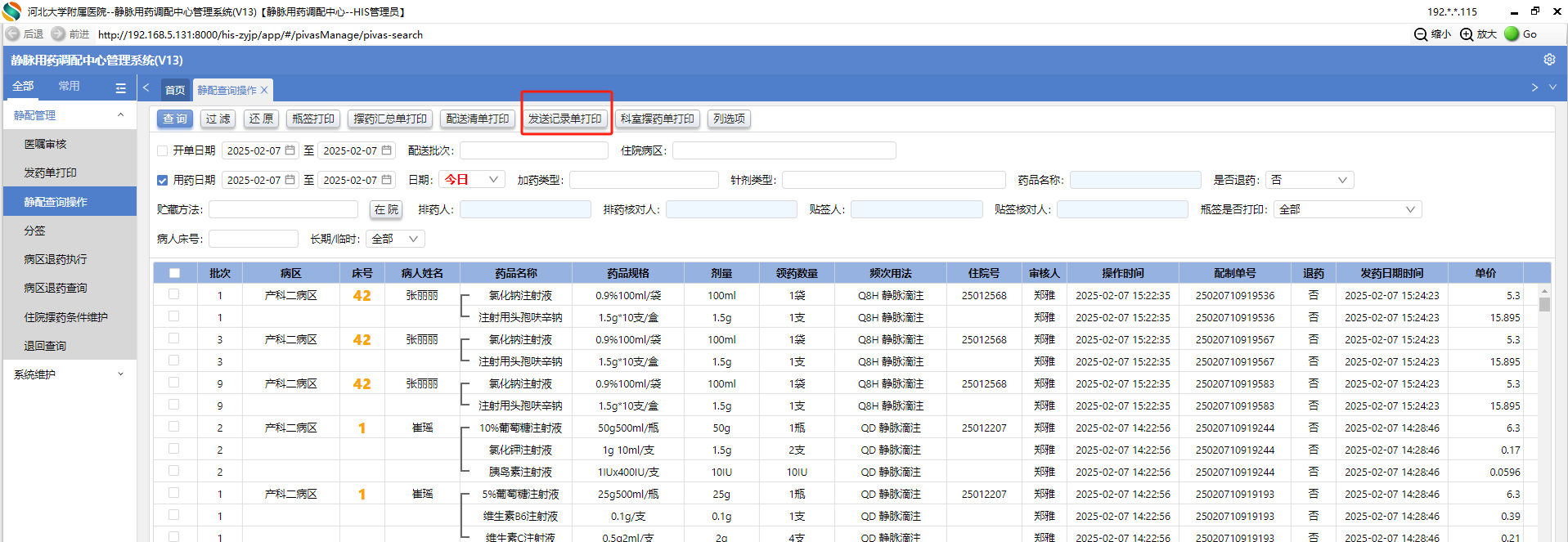
Task: Open calendar for 用药日期 start date
Action: pyautogui.click(x=290, y=180)
